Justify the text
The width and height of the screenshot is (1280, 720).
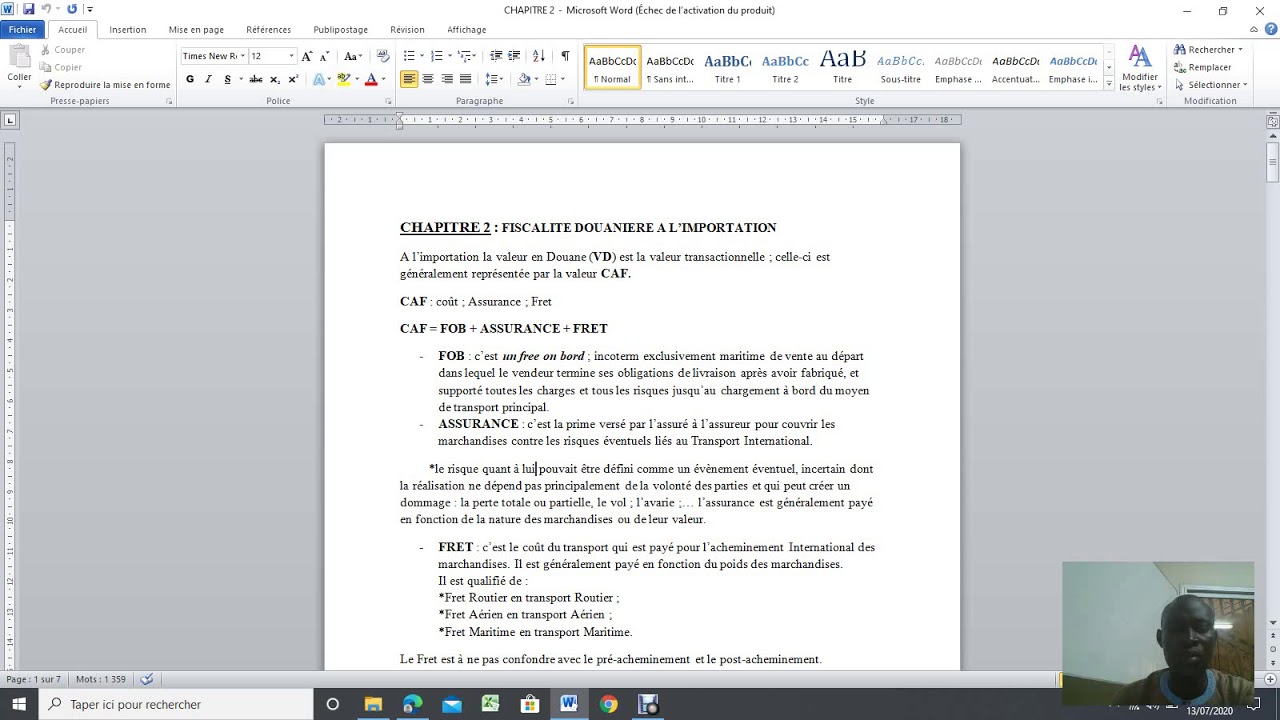pyautogui.click(x=465, y=79)
